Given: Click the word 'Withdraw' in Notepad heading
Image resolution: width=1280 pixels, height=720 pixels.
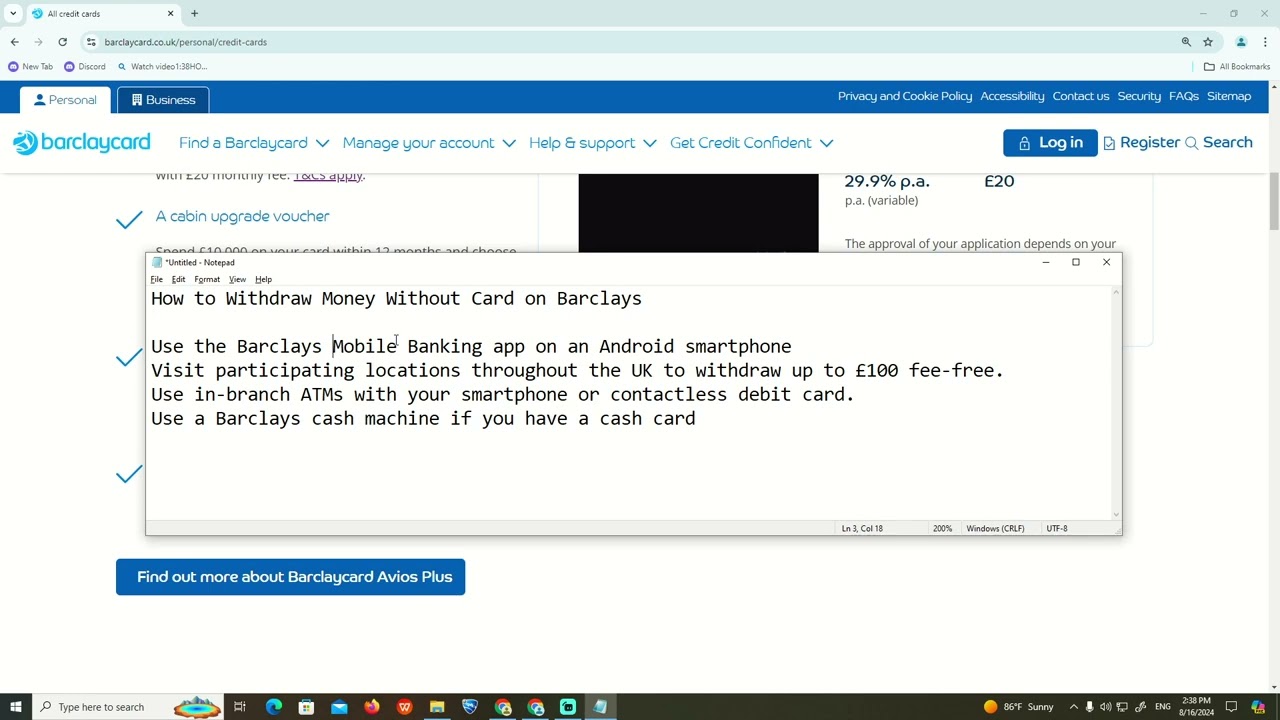Looking at the screenshot, I should [268, 298].
